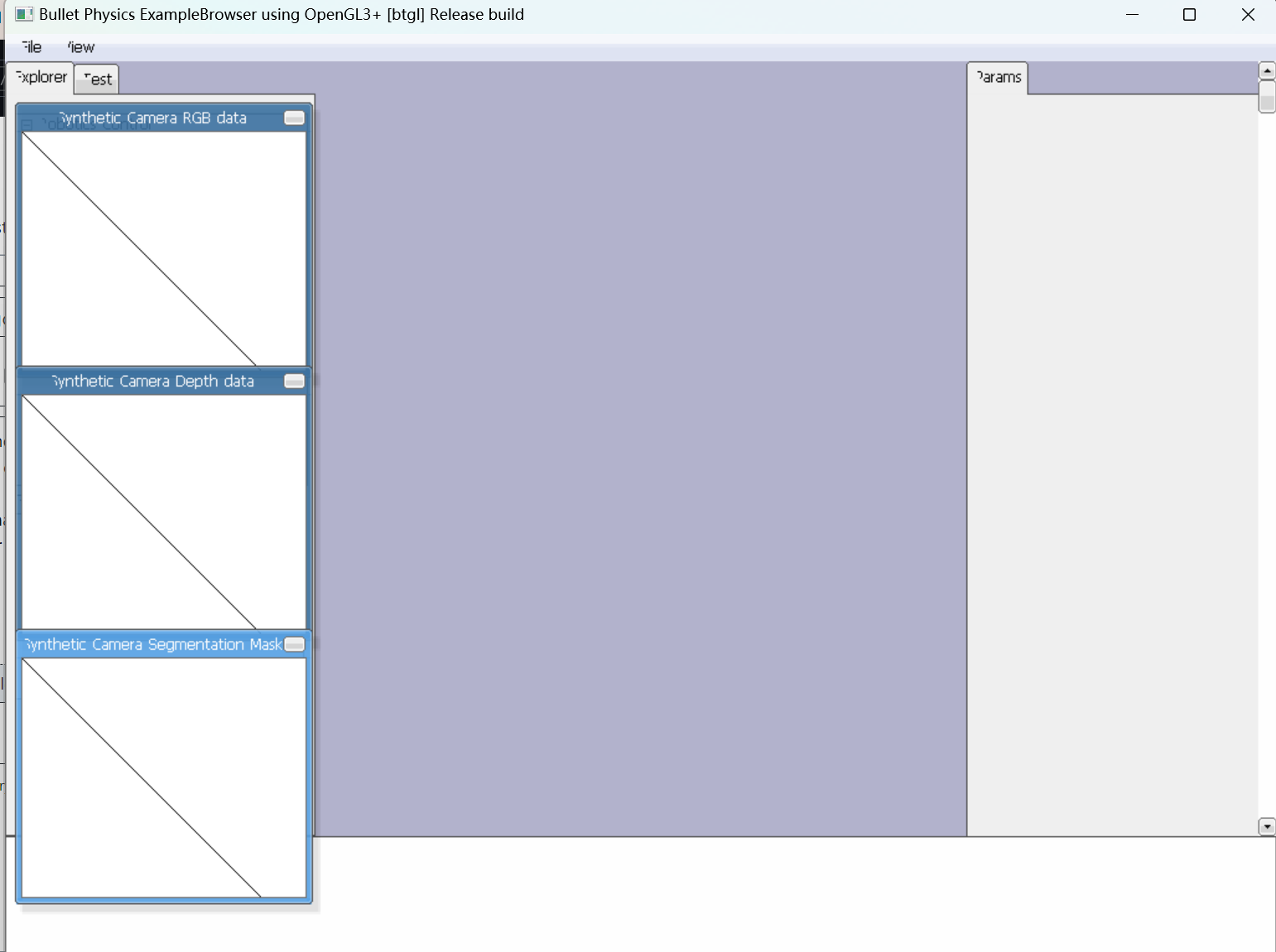Click the Synthetic Camera Depth data title bar
The height and width of the screenshot is (952, 1276).
pyautogui.click(x=152, y=381)
